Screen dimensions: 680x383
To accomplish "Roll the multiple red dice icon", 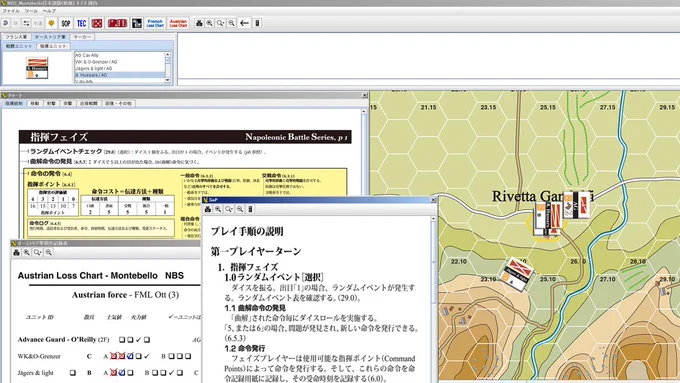I will pyautogui.click(x=117, y=23).
